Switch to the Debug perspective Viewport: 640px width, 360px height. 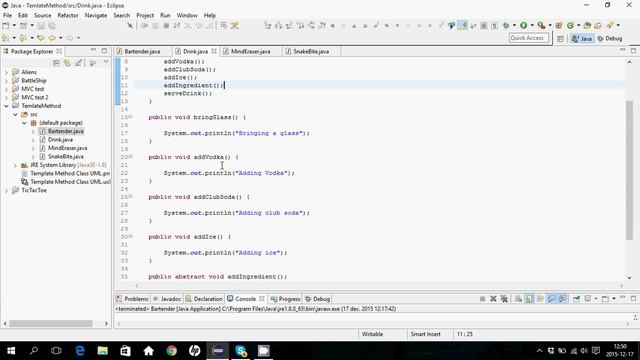click(610, 38)
